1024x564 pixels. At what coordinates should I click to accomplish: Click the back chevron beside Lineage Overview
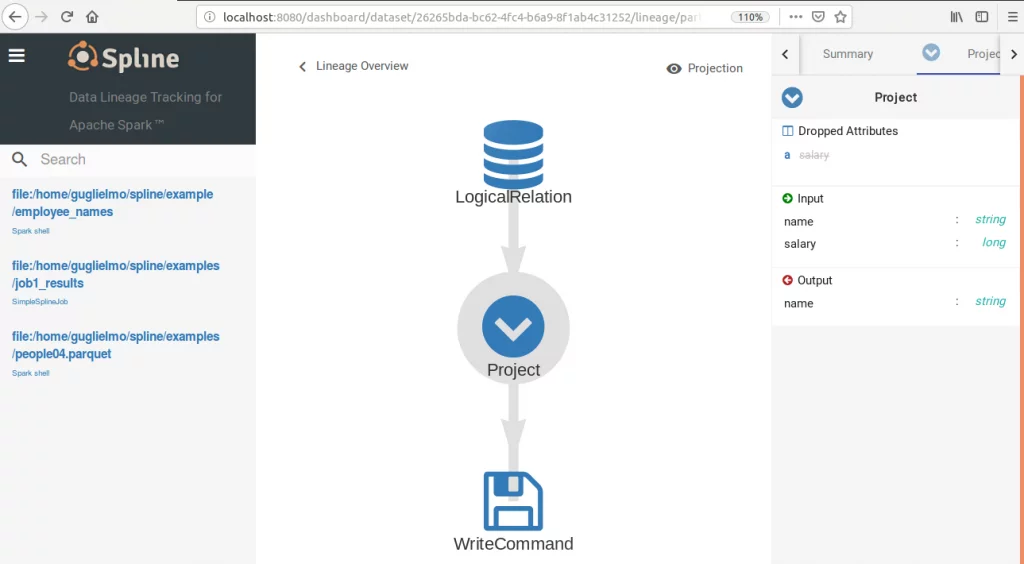[302, 67]
